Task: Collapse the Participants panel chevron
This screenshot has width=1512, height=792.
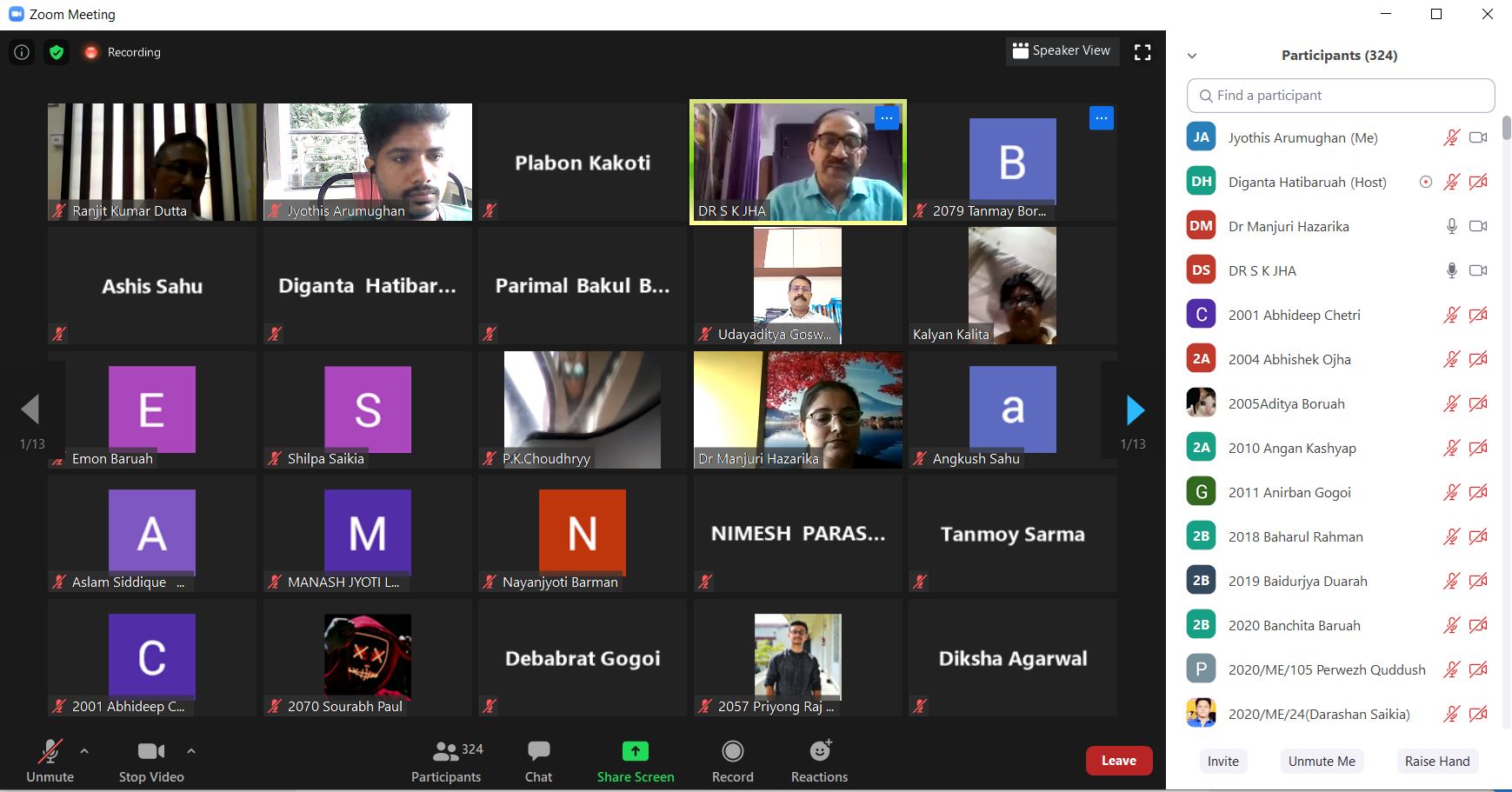Action: pos(1192,56)
